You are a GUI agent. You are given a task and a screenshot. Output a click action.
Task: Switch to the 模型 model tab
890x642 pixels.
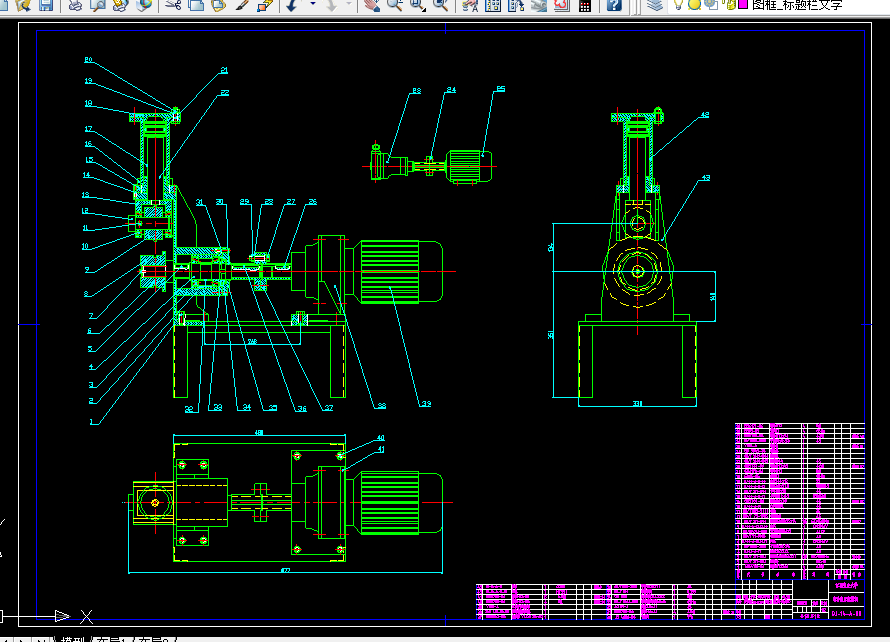click(x=72, y=639)
